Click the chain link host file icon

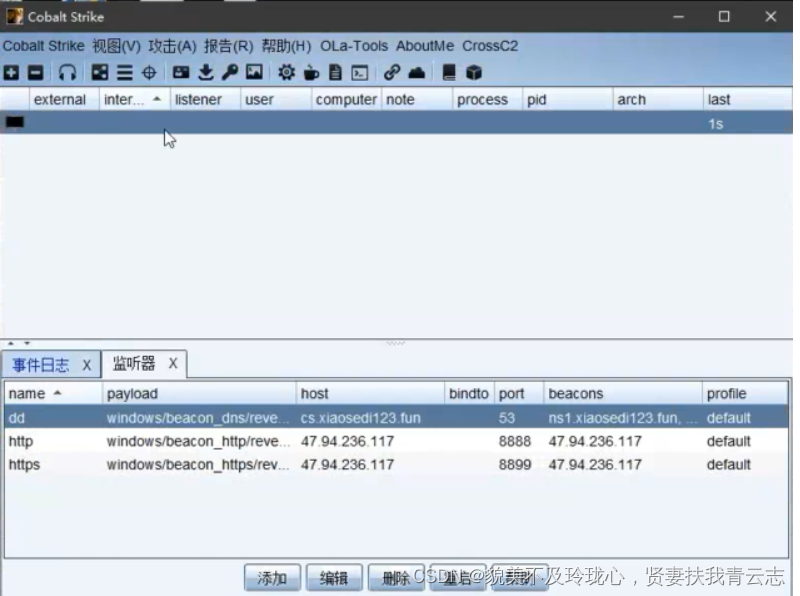[x=392, y=72]
